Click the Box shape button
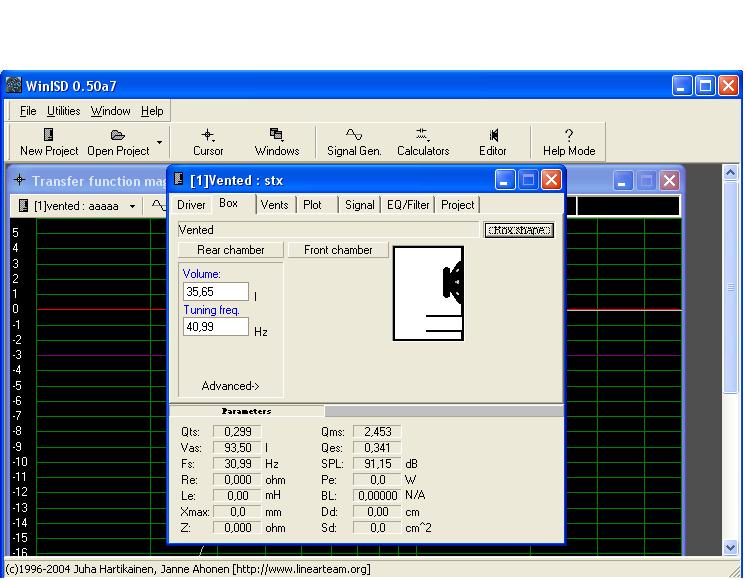Viewport: 746px width, 580px height. point(519,230)
